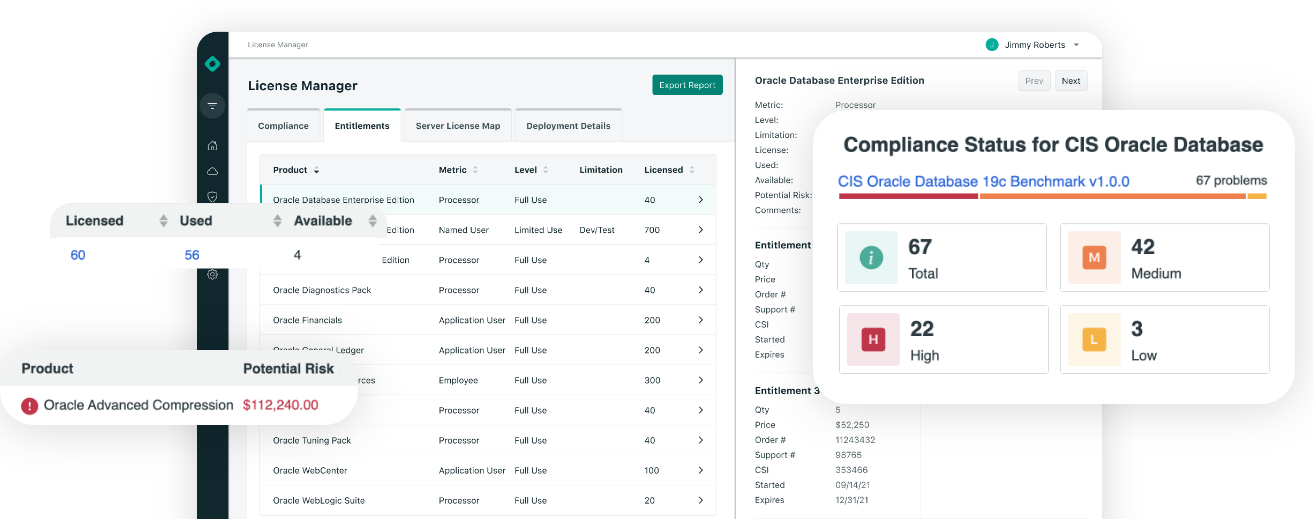Click the Limitation column header
Image resolution: width=1313 pixels, height=519 pixels.
pos(601,170)
